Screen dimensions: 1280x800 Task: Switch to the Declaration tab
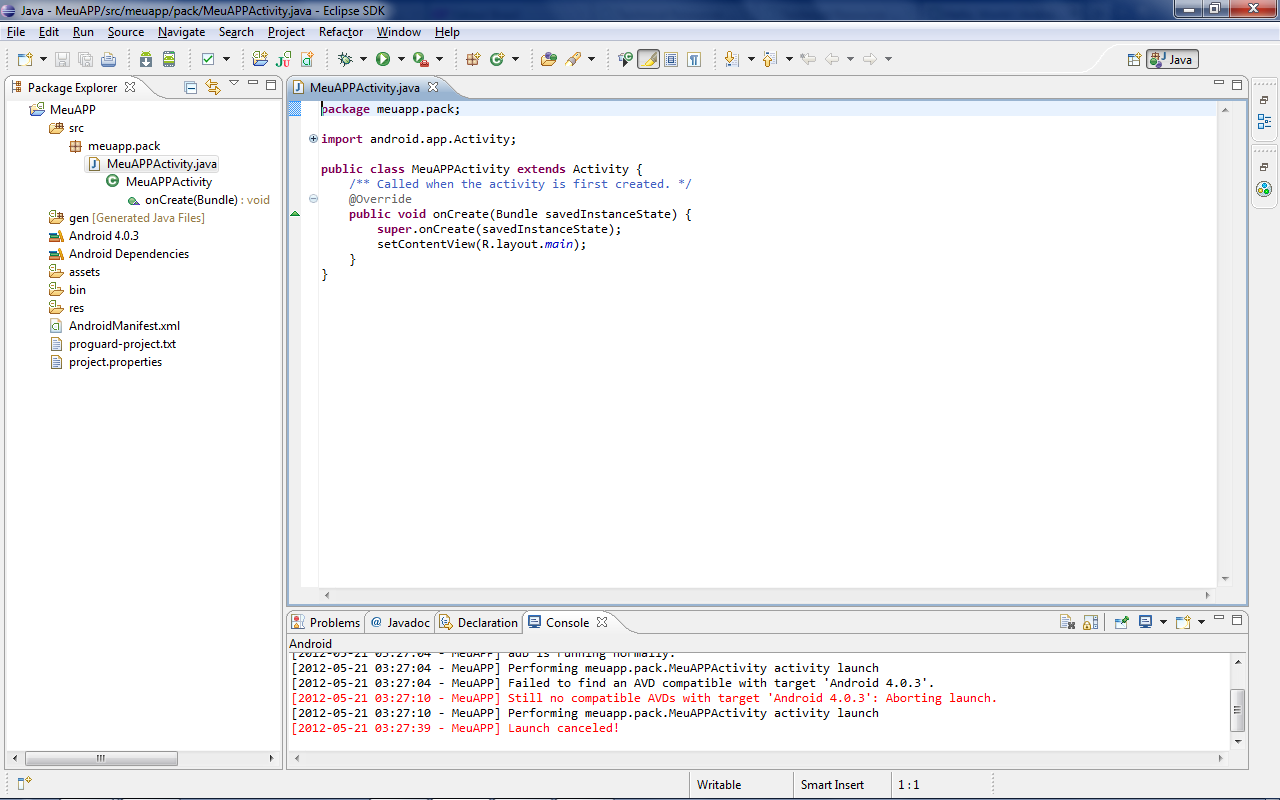[x=479, y=622]
